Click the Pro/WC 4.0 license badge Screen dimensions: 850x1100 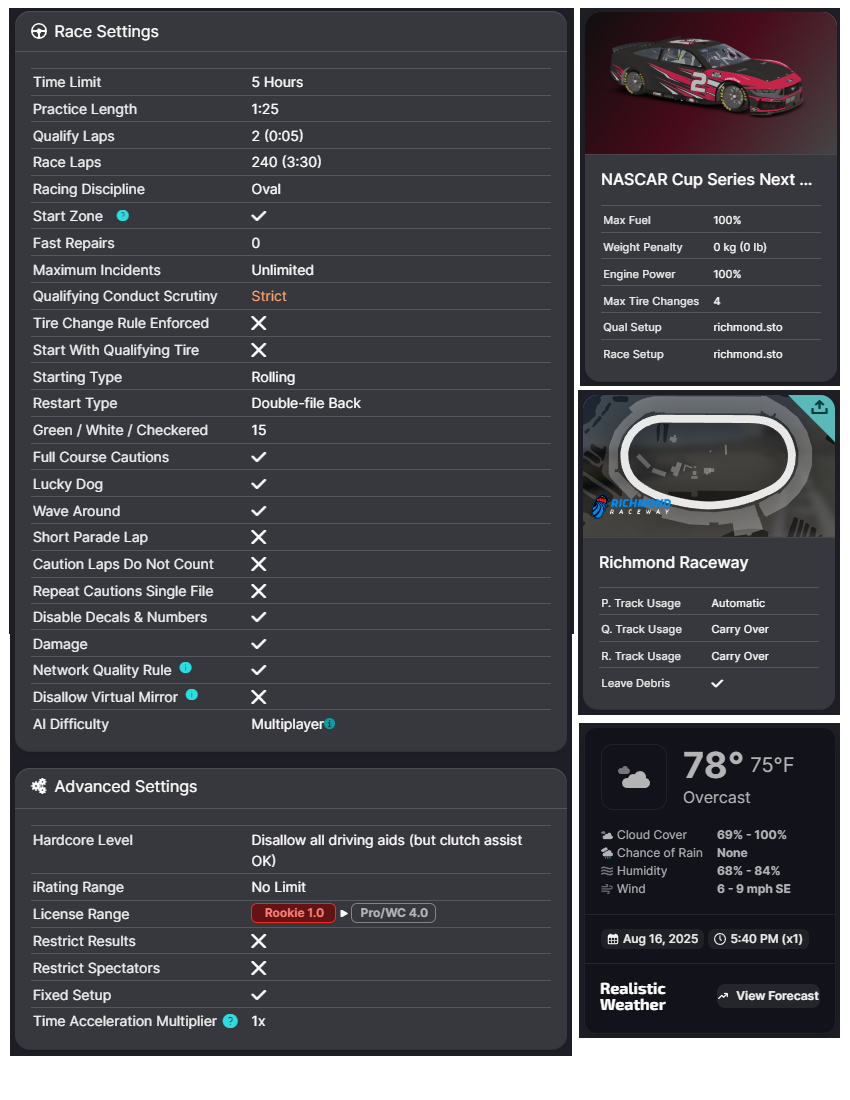pos(393,913)
